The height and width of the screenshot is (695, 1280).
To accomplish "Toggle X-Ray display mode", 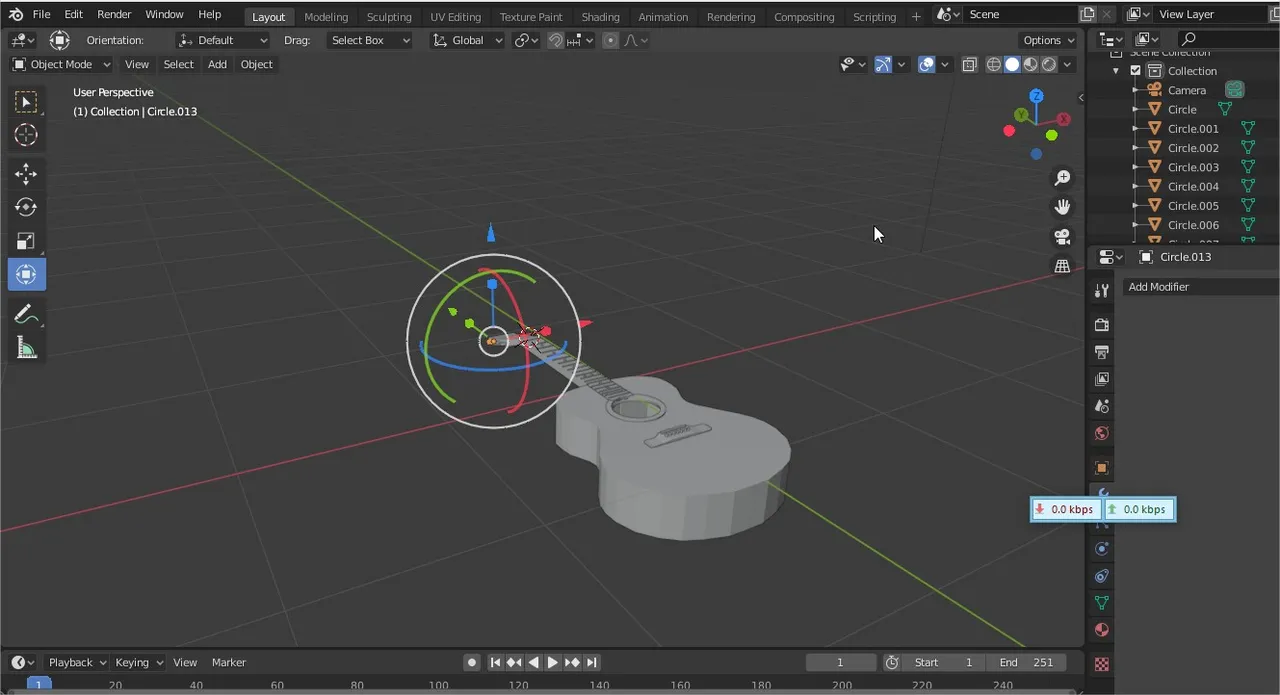I will [x=969, y=64].
